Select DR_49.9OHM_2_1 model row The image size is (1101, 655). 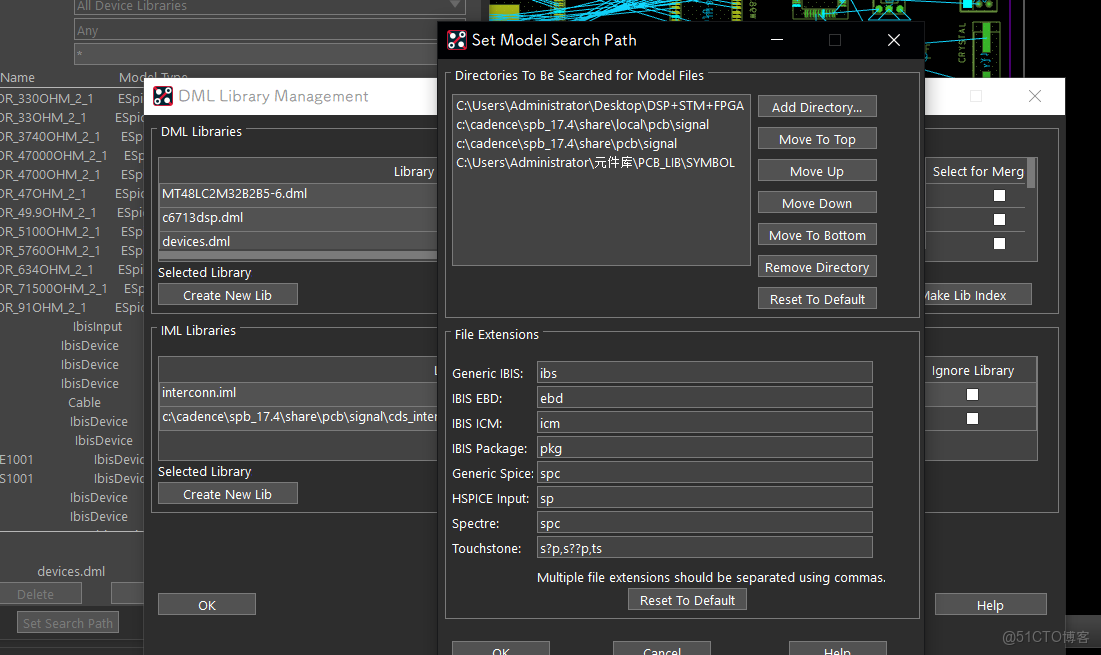point(72,212)
